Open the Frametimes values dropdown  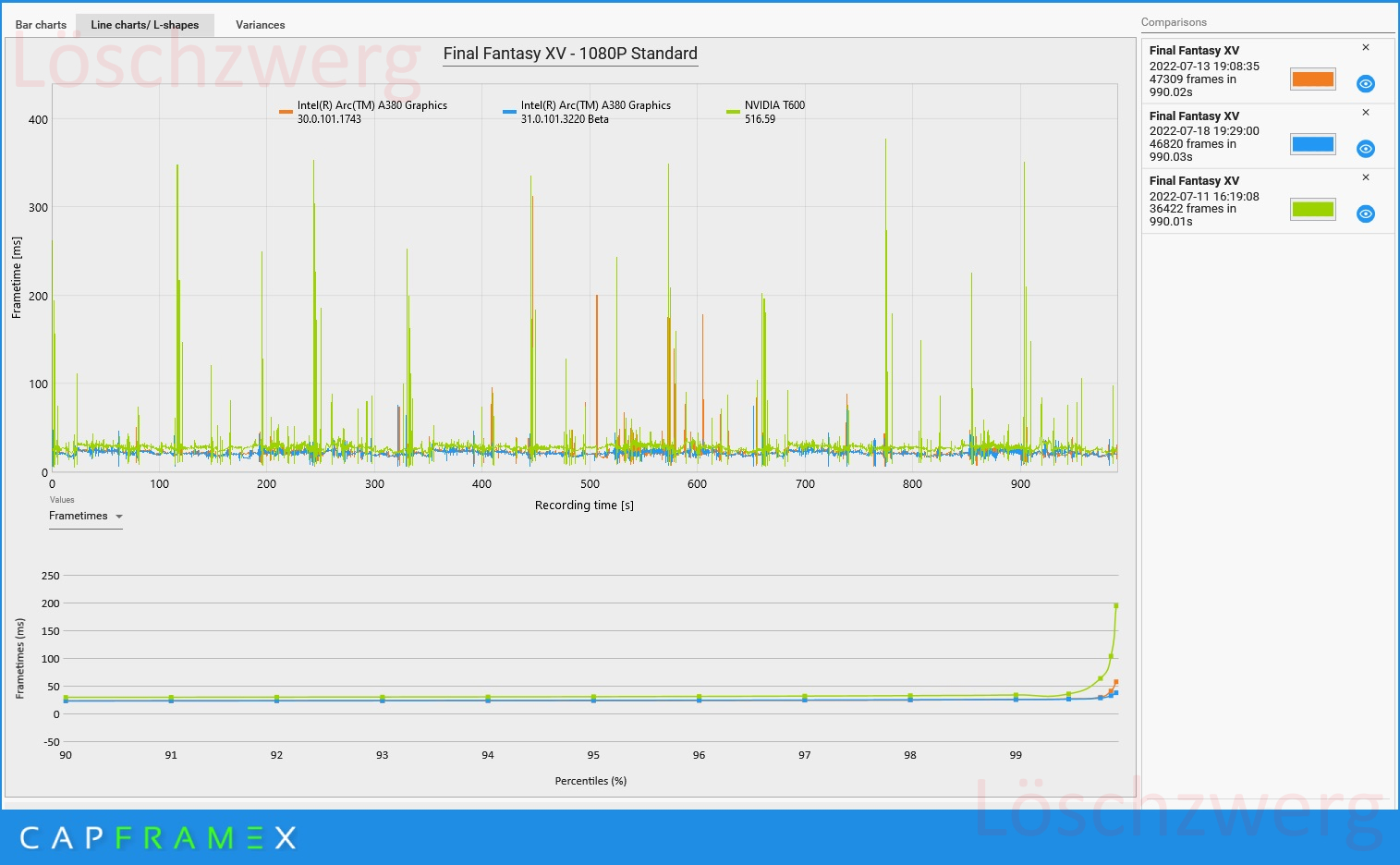[x=85, y=517]
